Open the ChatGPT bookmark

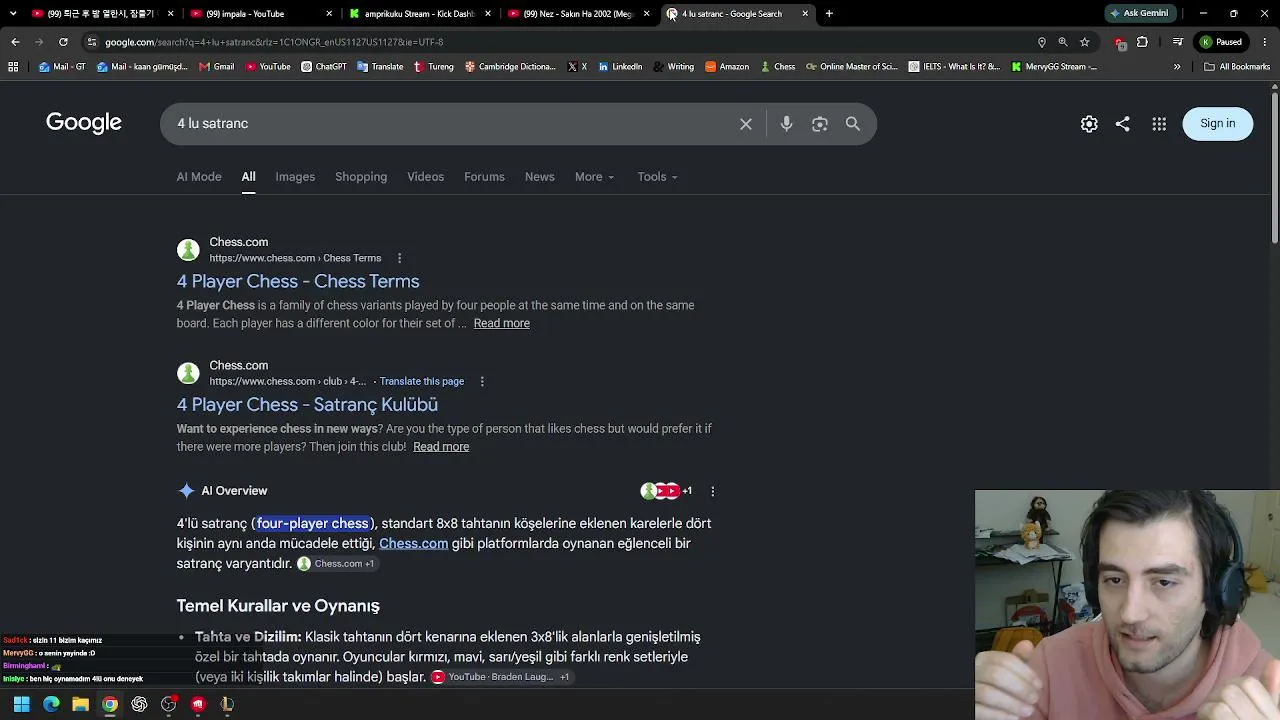tap(323, 67)
